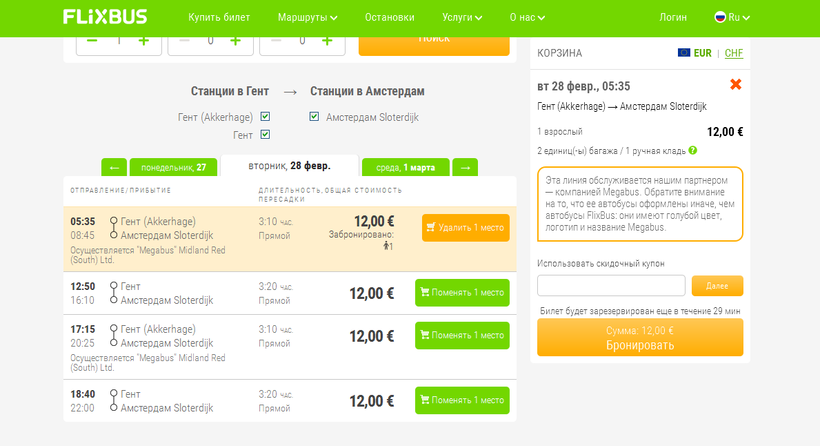Select the среда, 1 марта date tab
The height and width of the screenshot is (446, 820).
406,167
